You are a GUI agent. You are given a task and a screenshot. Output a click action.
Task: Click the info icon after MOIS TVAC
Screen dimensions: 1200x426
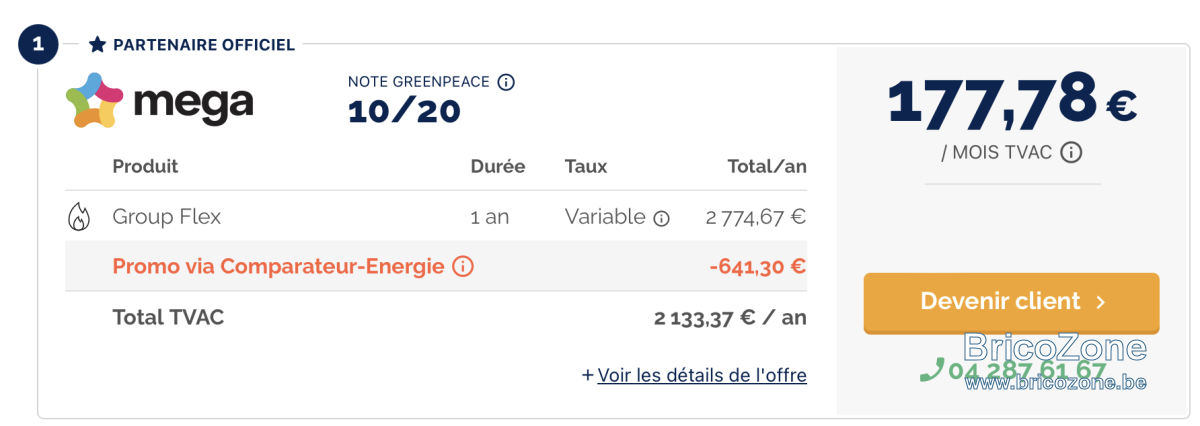pos(1071,153)
